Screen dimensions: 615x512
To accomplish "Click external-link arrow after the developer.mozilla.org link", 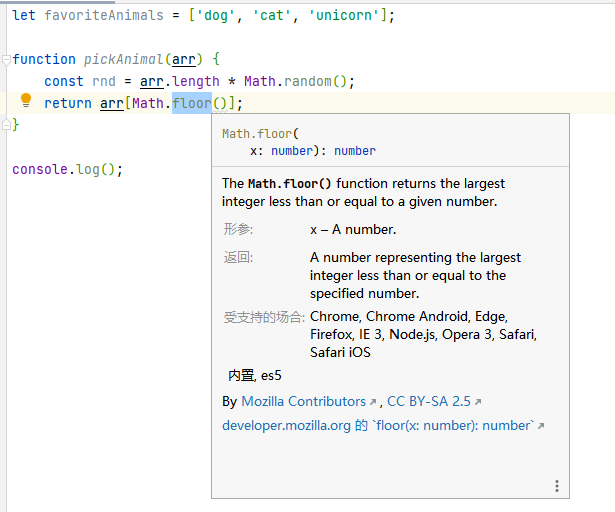I will click(x=541, y=426).
